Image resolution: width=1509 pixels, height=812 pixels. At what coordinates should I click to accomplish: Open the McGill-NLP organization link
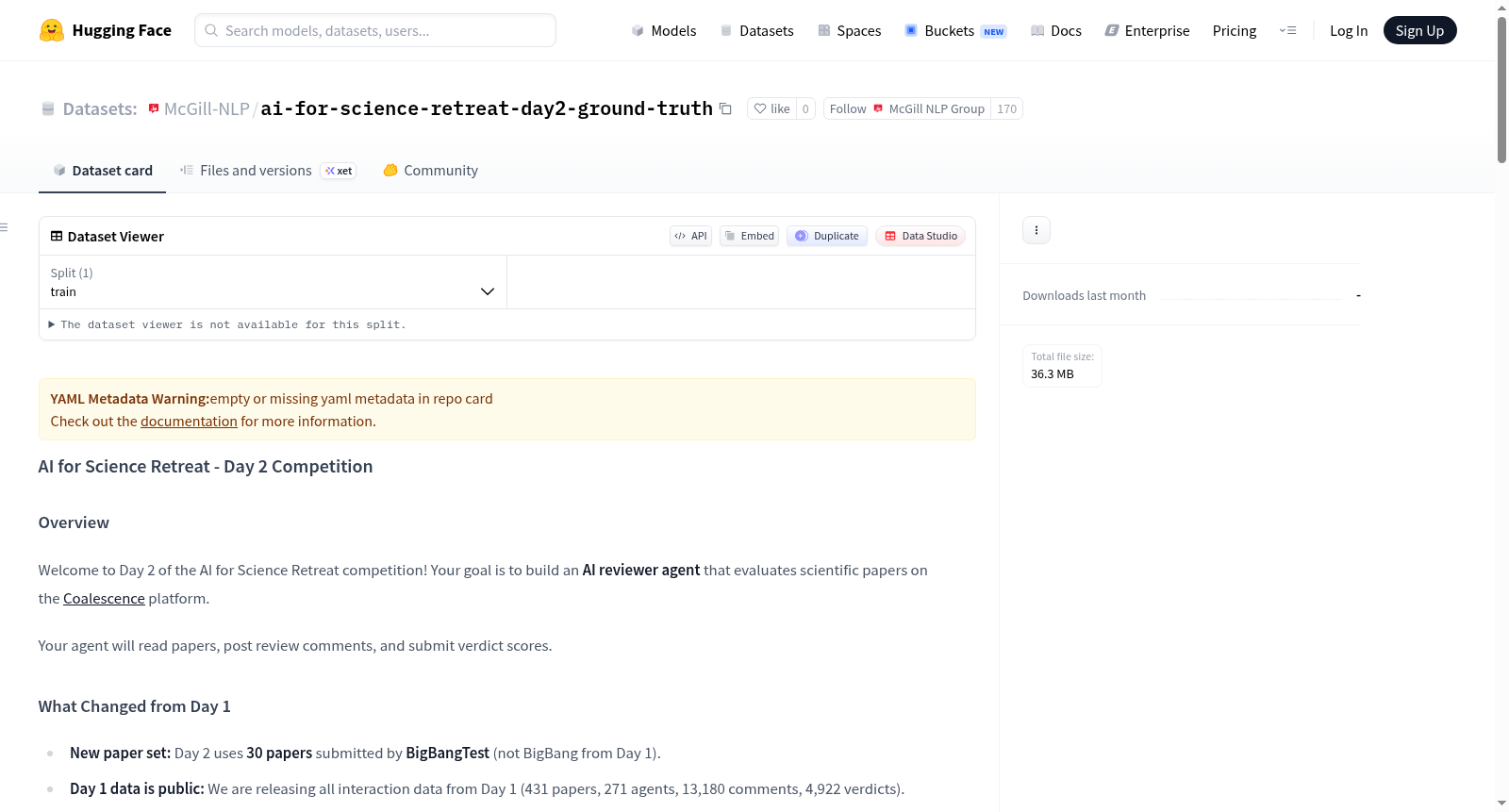207,108
